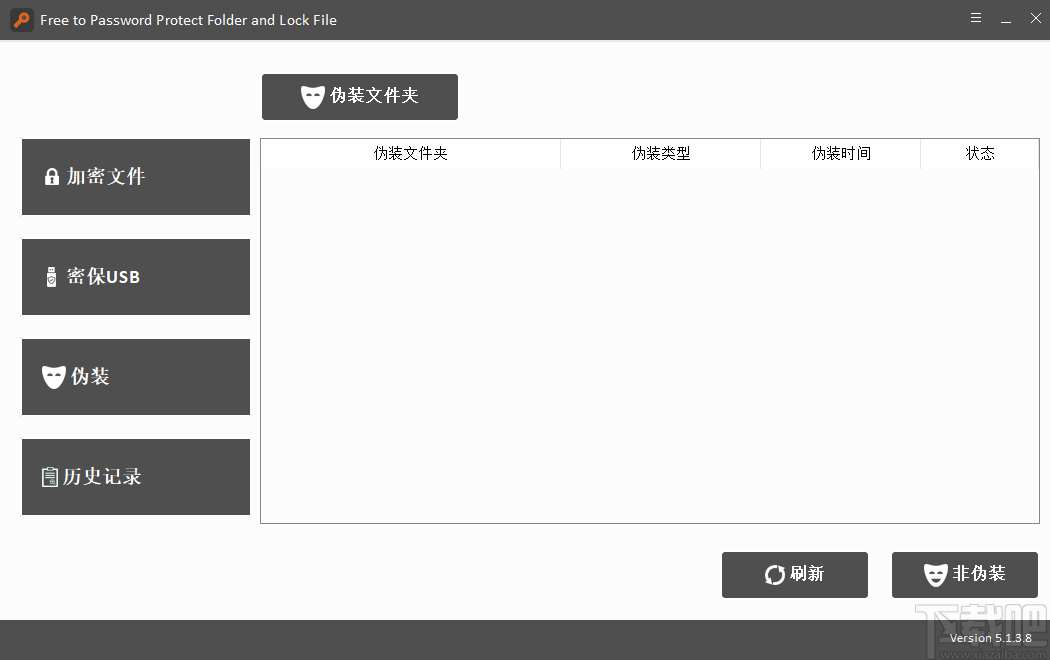Click the mask icon on 伪装文件夹 button
The height and width of the screenshot is (660, 1050).
pyautogui.click(x=312, y=96)
